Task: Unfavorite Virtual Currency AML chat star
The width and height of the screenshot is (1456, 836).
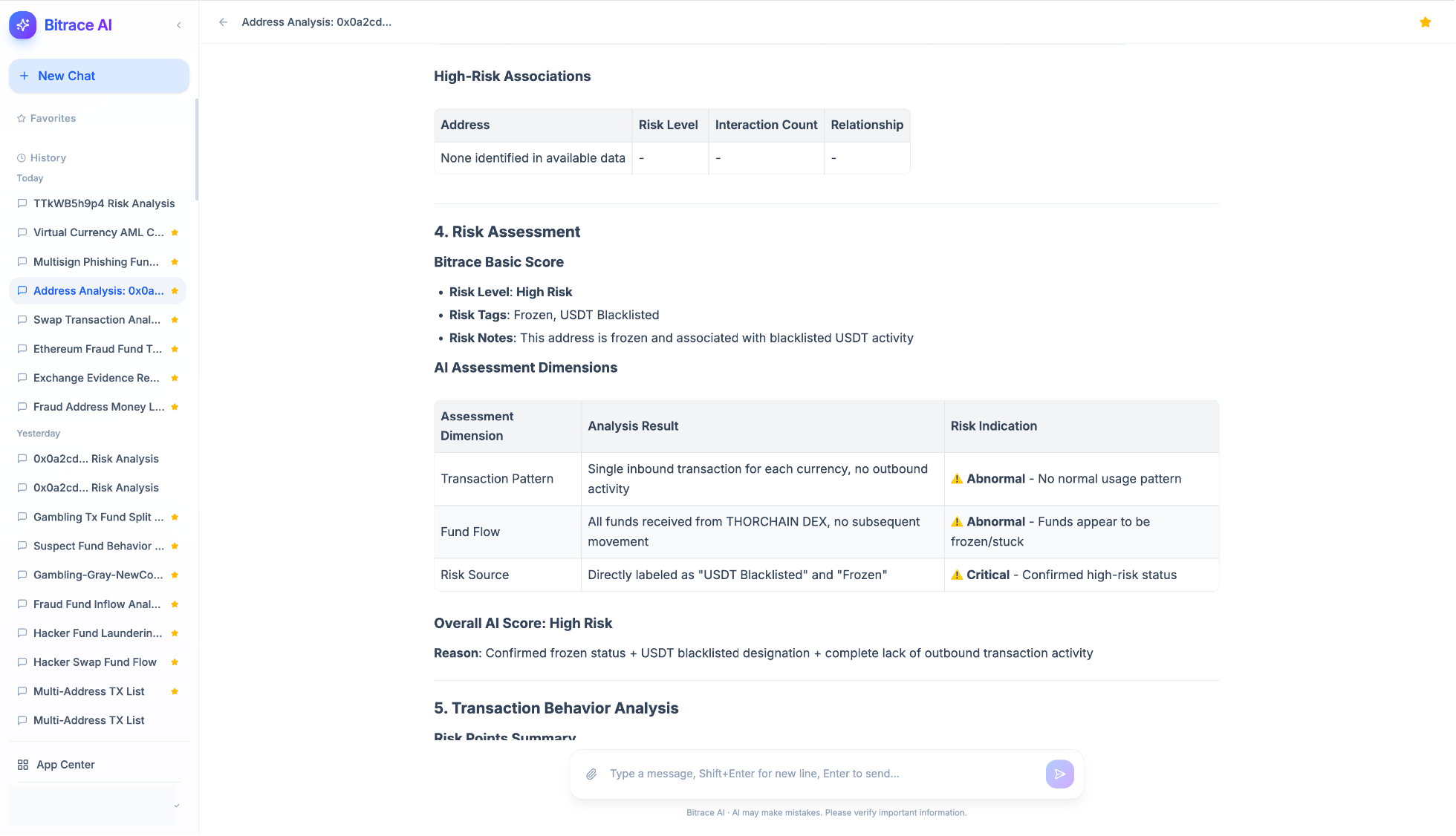Action: [175, 232]
